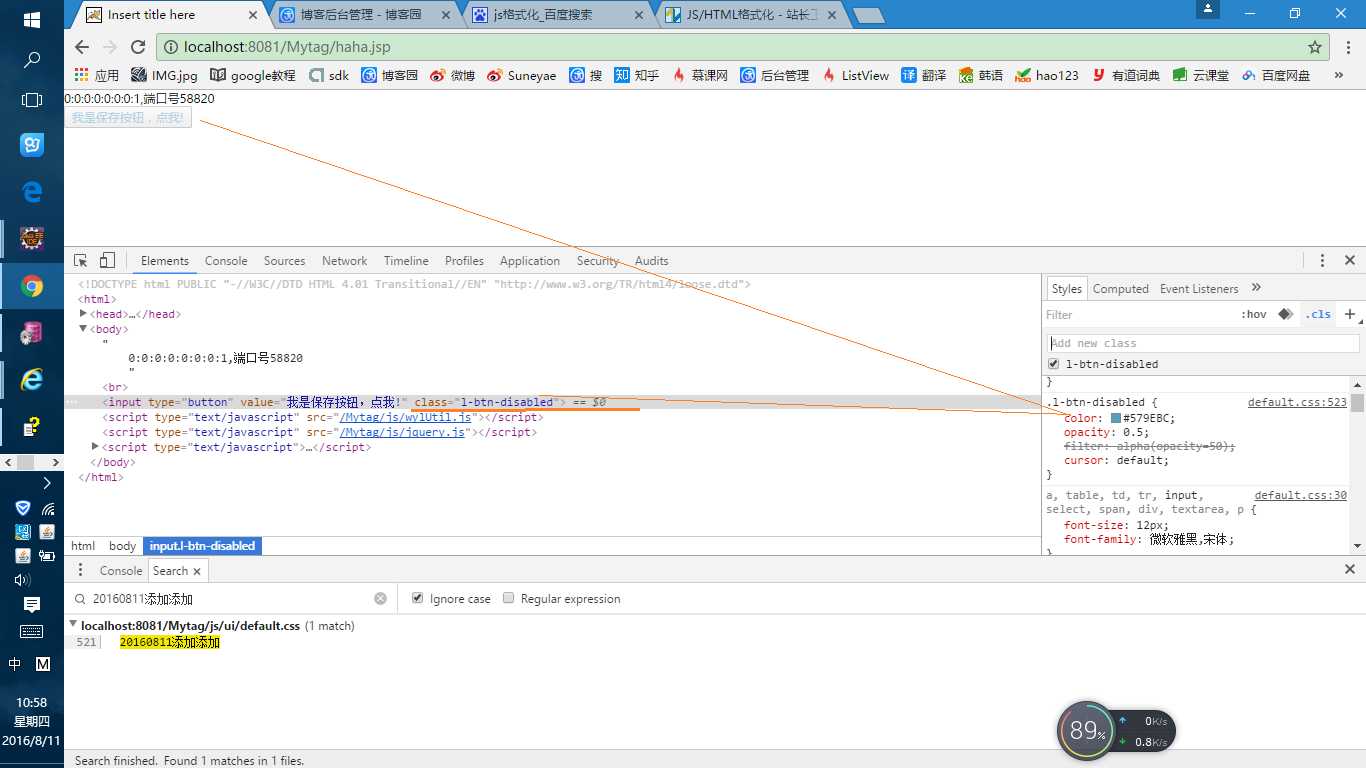Screen dimensions: 1366x768
Task: Show more Styles sidebar tabs chevron
Action: tap(1257, 288)
